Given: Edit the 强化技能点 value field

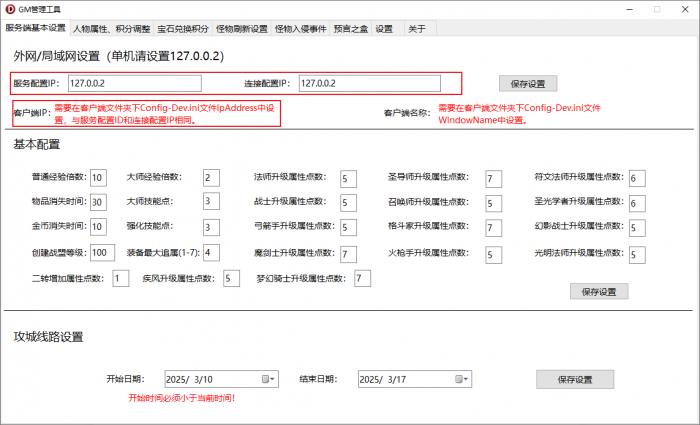Looking at the screenshot, I should point(211,227).
